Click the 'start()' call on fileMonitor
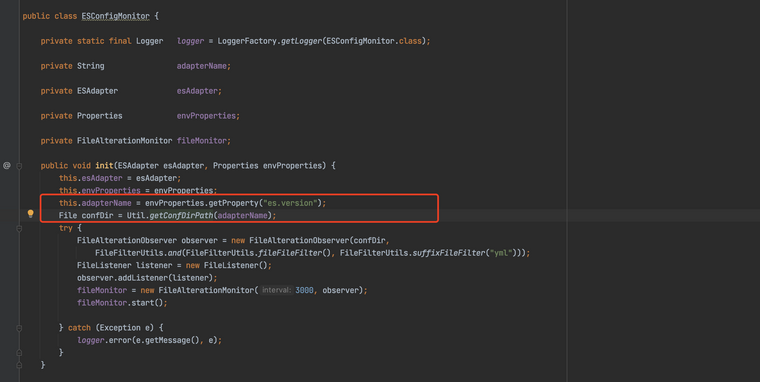760x382 pixels. [147, 303]
